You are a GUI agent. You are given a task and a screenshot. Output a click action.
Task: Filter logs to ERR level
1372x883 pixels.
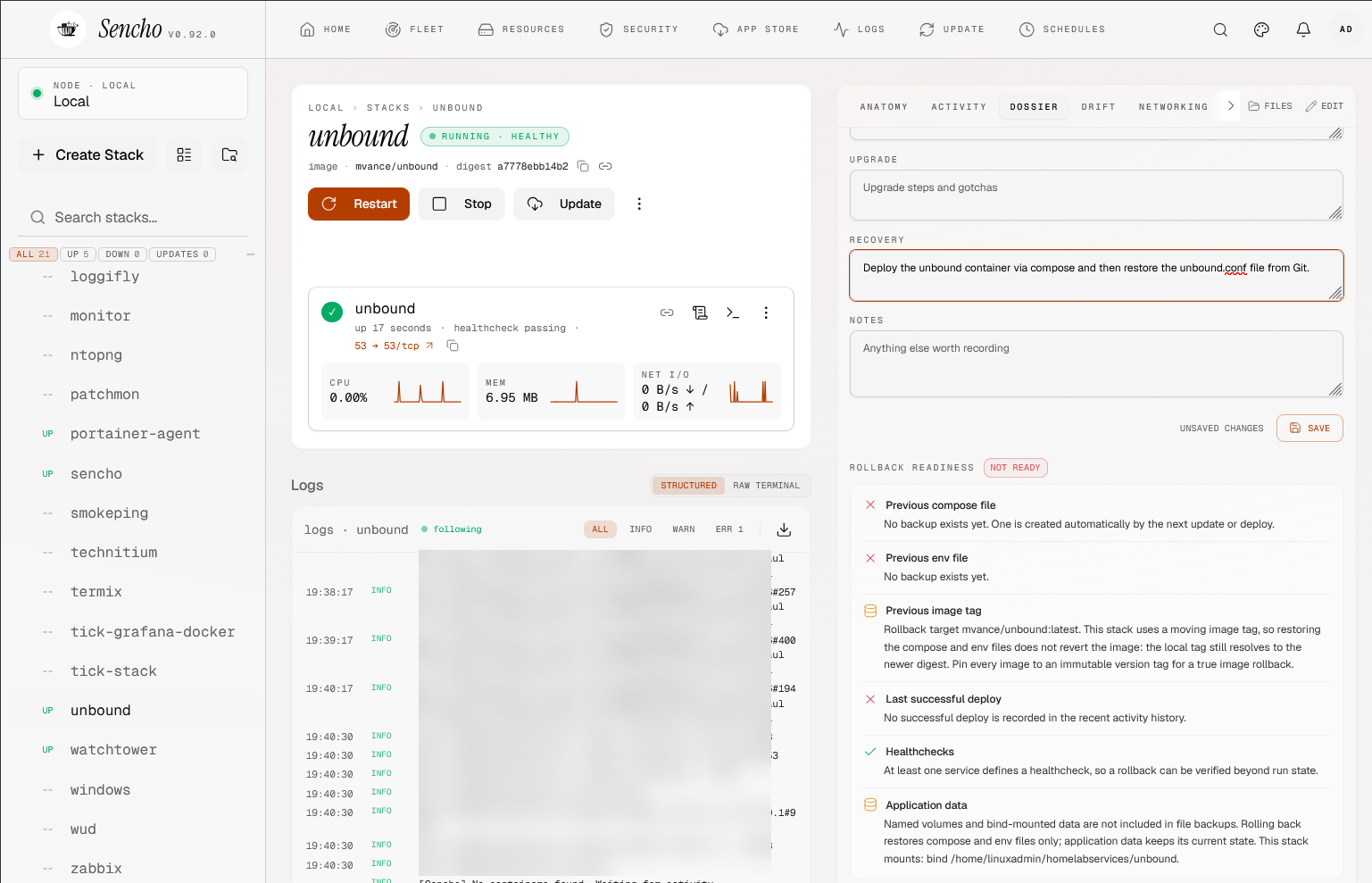[x=729, y=529]
